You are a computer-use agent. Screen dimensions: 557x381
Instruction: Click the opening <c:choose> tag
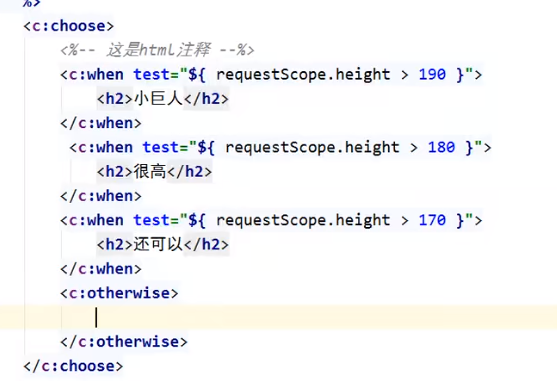[69, 26]
